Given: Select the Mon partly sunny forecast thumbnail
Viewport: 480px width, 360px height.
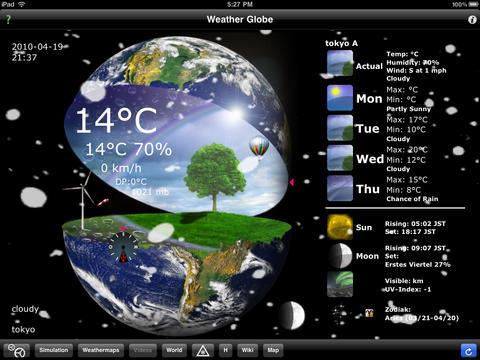Looking at the screenshot, I should [x=340, y=98].
